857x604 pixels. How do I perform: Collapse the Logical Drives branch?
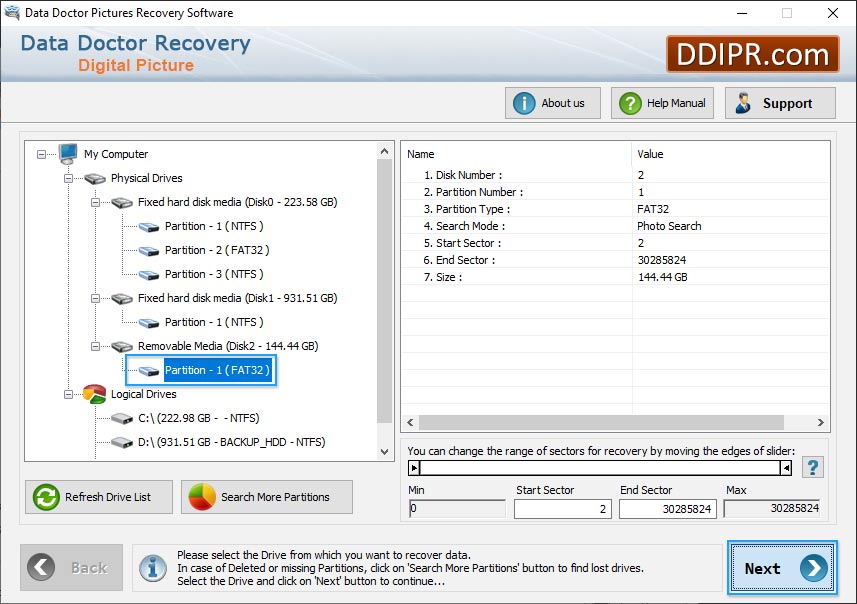pos(68,394)
